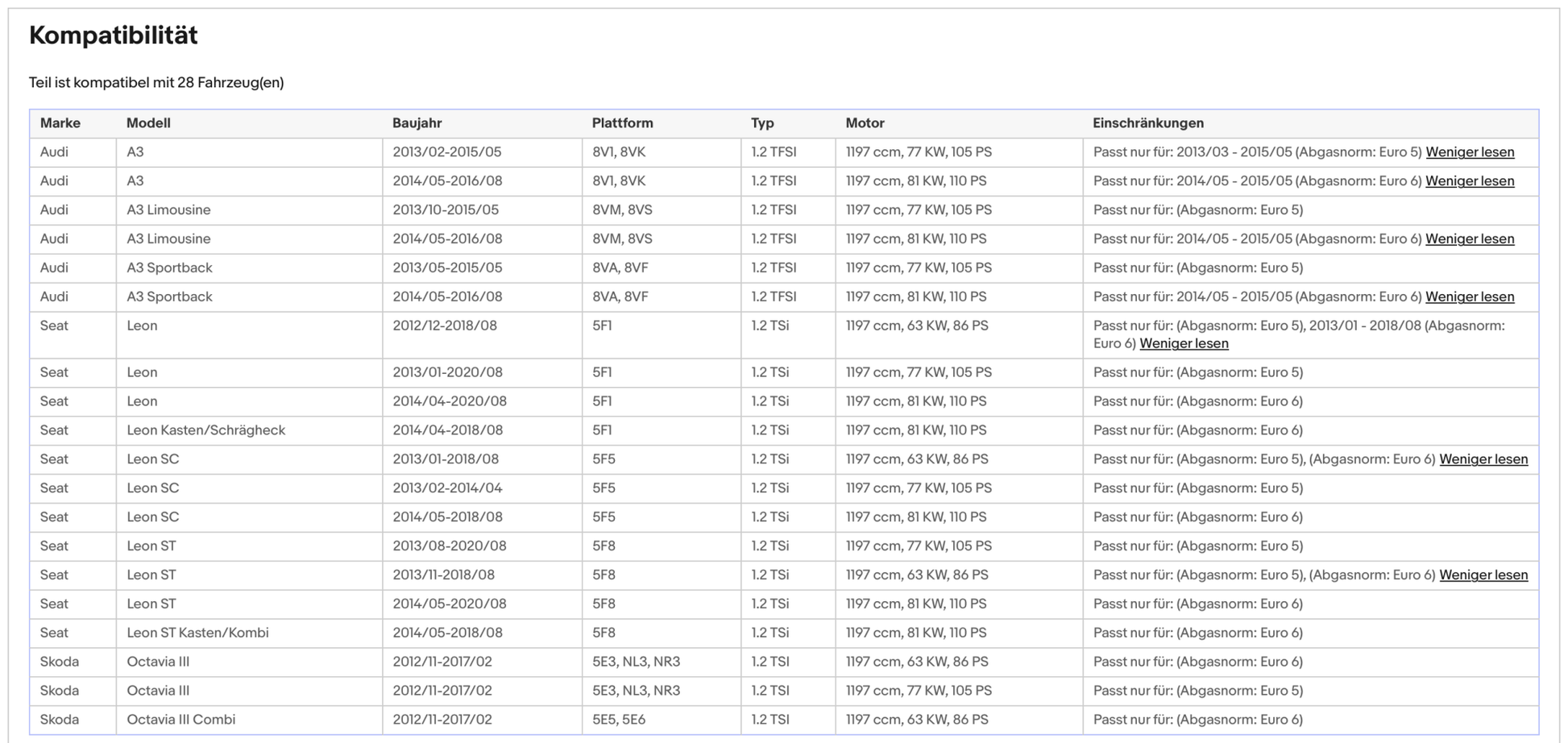
Task: Click 'Weniger lesen' in A3 Sportback 2014/05-2016/08 row
Action: click(1469, 297)
